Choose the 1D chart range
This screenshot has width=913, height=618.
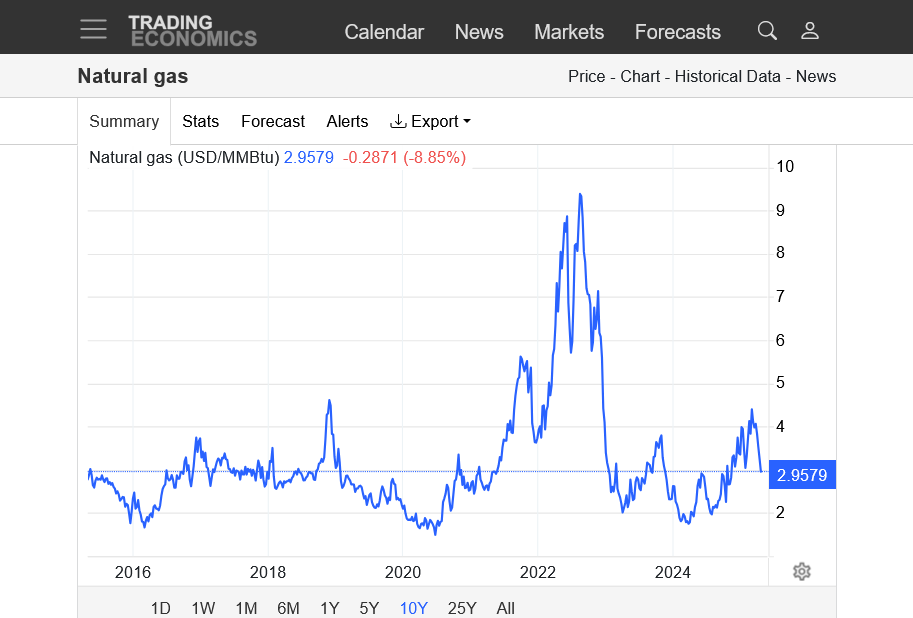pos(160,608)
